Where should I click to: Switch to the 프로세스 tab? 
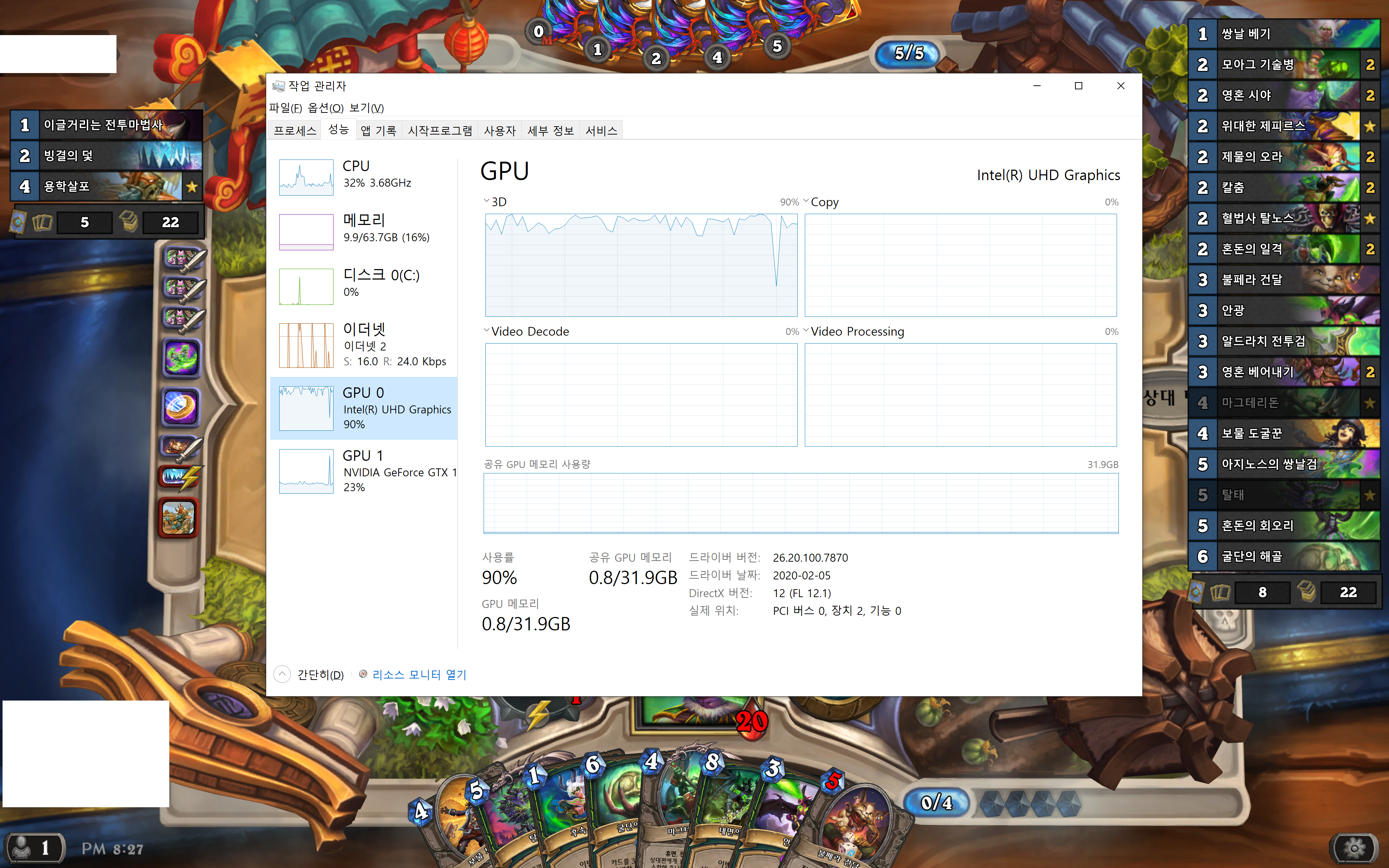click(294, 131)
